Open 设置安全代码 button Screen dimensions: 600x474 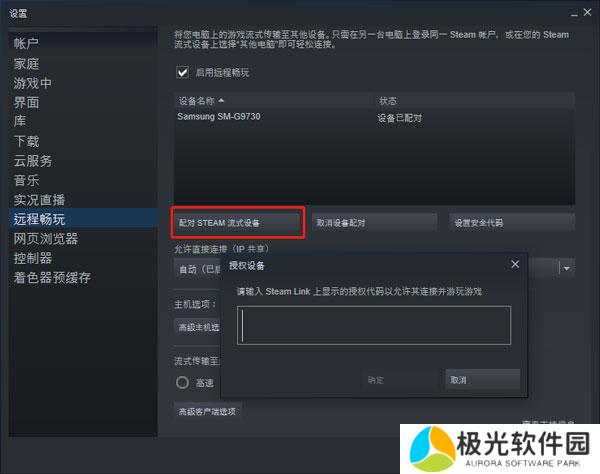[x=511, y=222]
